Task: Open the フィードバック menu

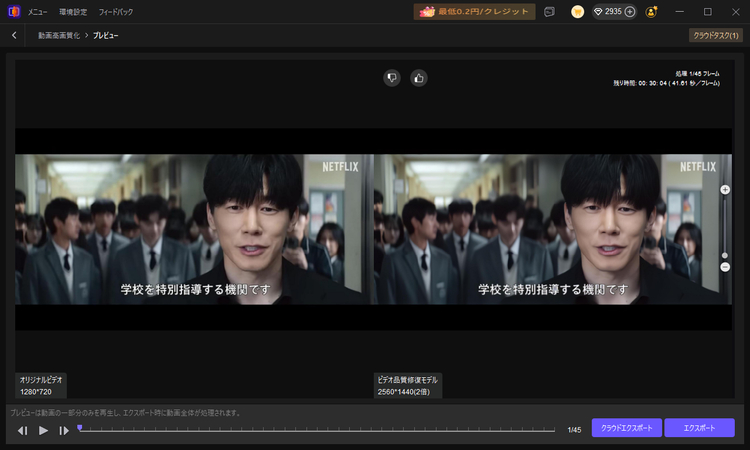Action: (116, 12)
